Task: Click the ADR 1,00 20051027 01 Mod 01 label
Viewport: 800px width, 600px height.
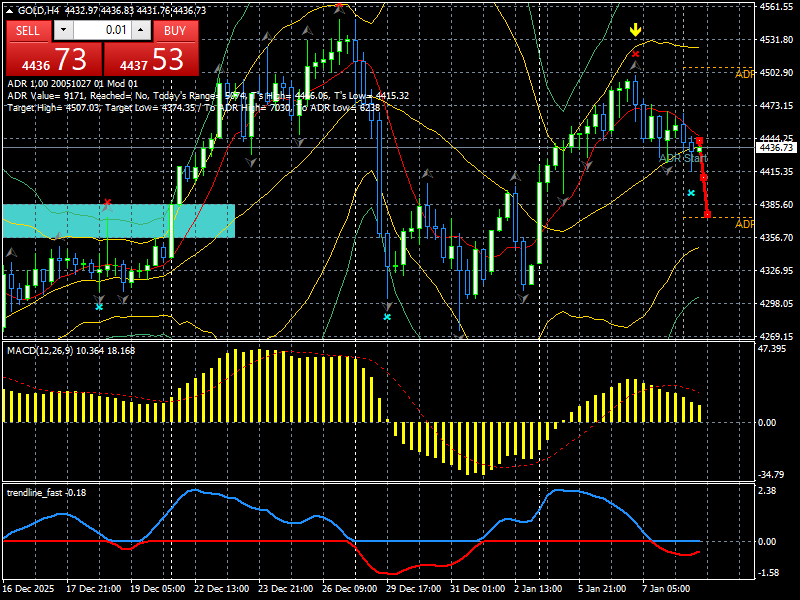Action: point(72,84)
